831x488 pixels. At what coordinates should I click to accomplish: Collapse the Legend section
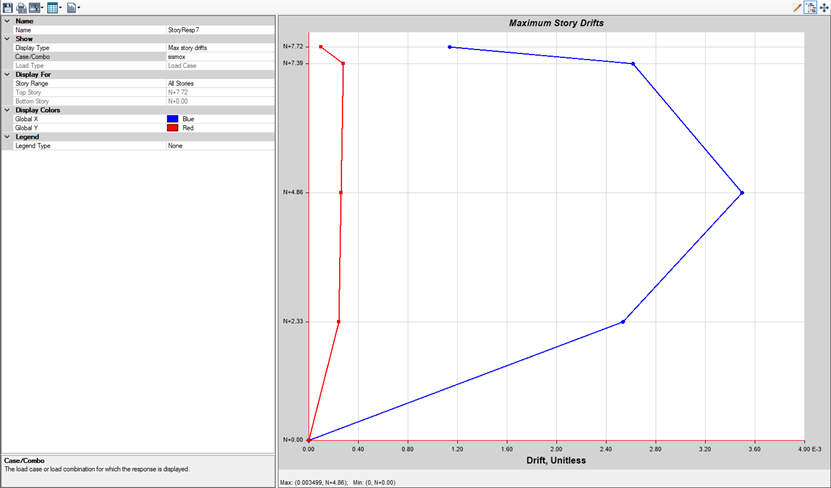7,137
